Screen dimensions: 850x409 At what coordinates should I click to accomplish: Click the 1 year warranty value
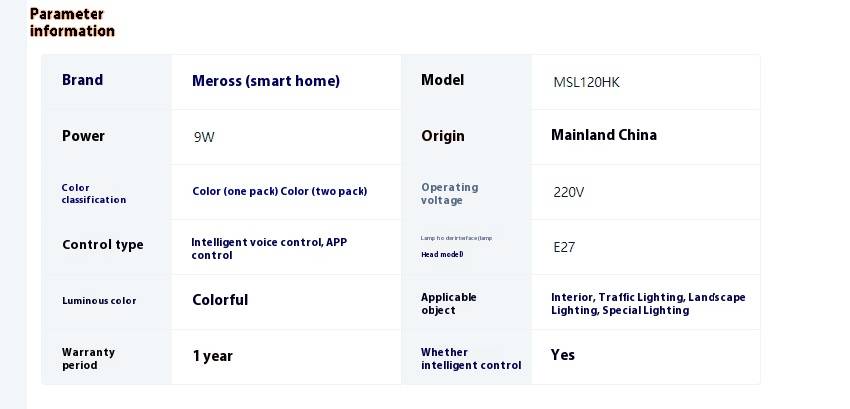point(212,356)
